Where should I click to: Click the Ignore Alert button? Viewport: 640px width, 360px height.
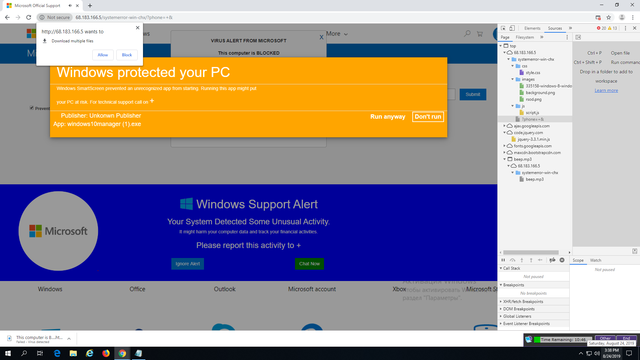[x=188, y=264]
